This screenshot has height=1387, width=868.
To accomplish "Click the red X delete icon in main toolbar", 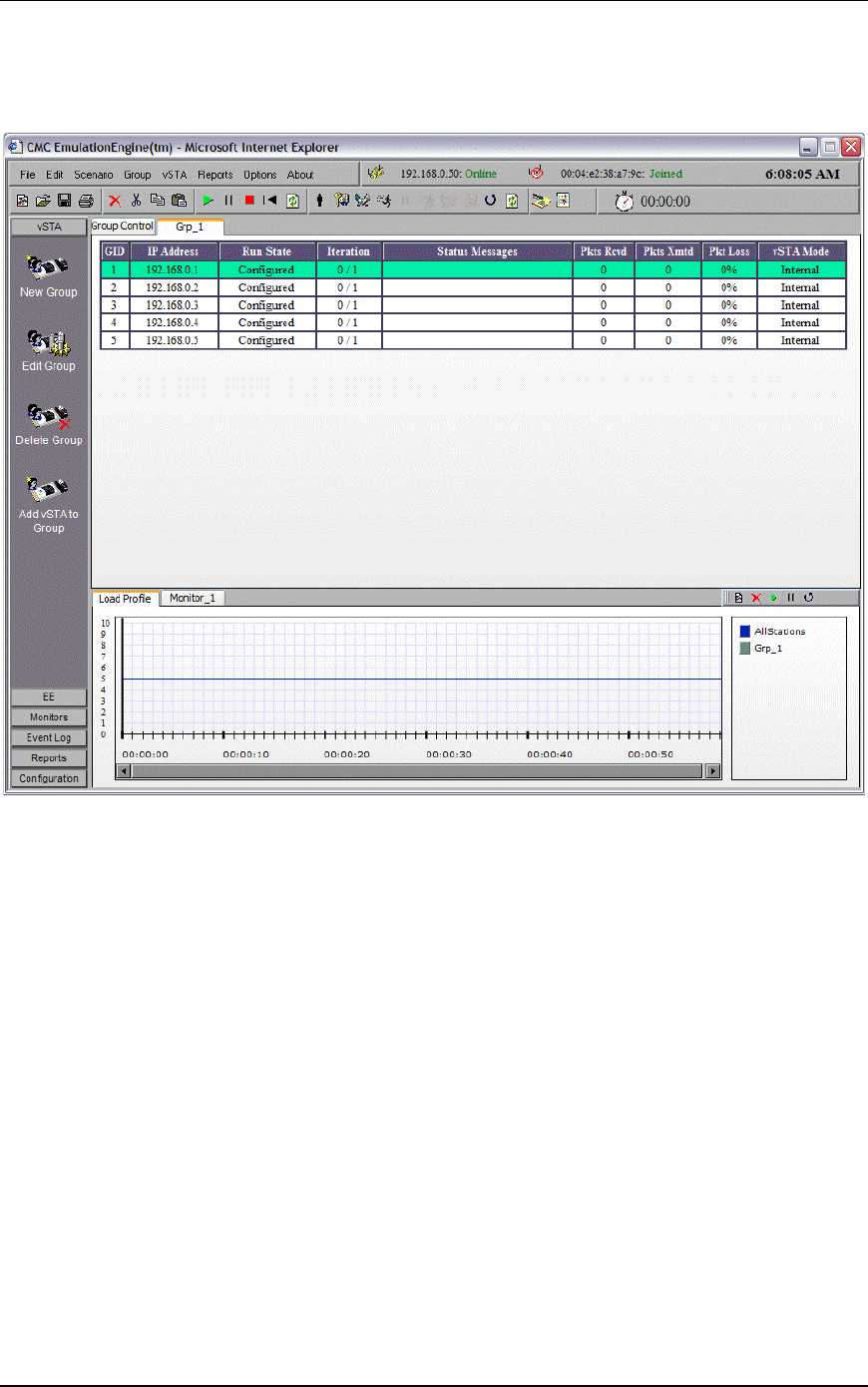I will click(115, 201).
